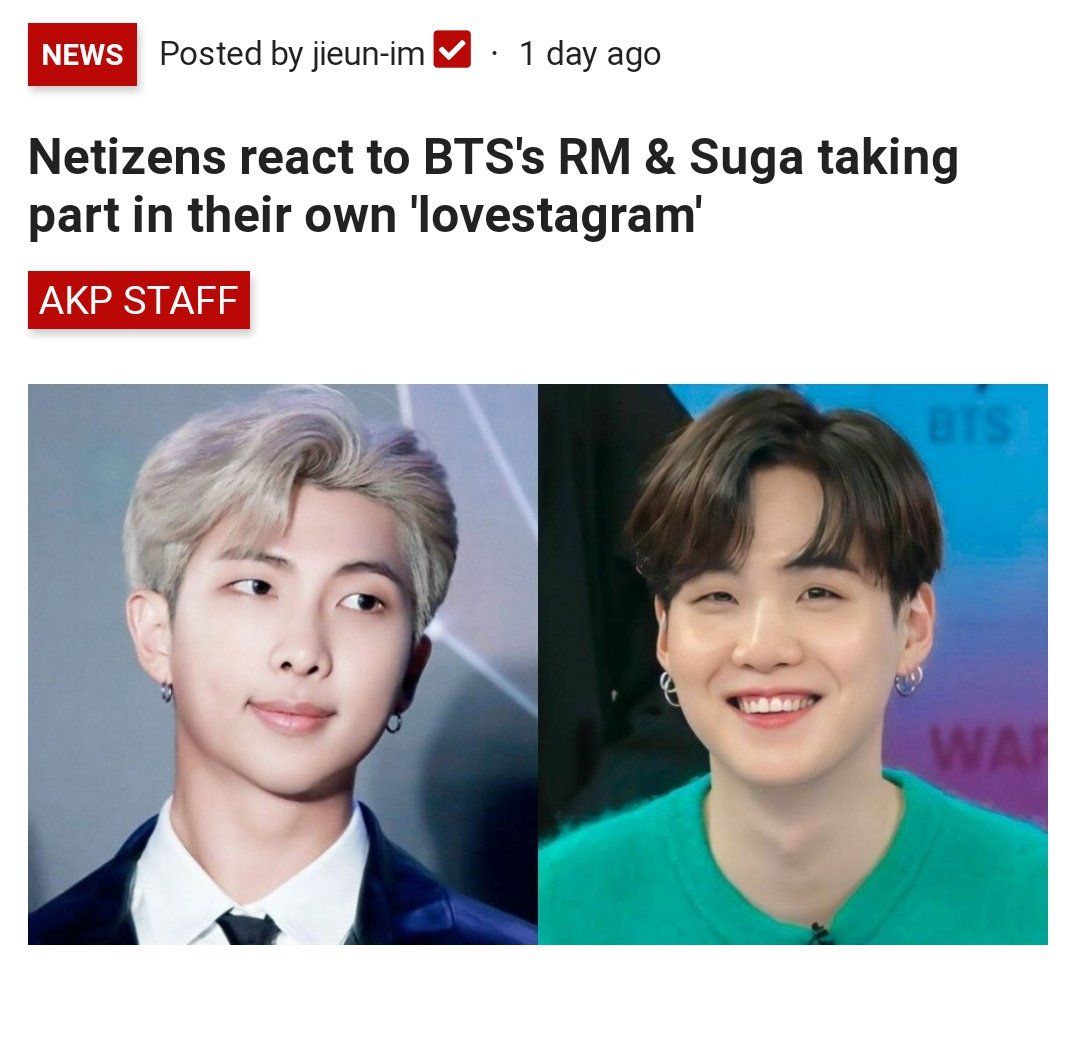Click the hoop earring in the left photo
The image size is (1080, 1042).
coord(393,722)
